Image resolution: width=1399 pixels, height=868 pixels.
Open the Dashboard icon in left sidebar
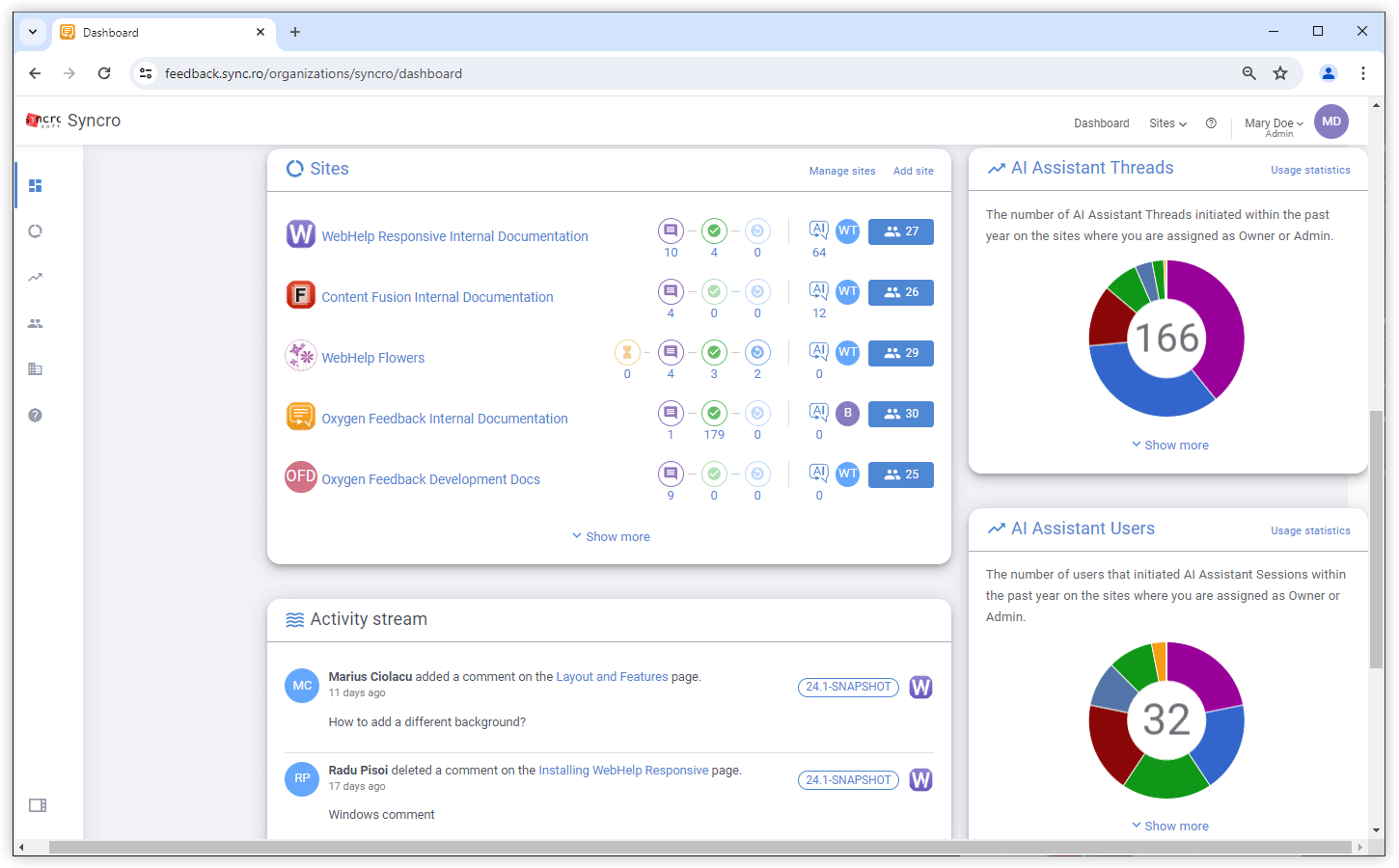[x=36, y=185]
